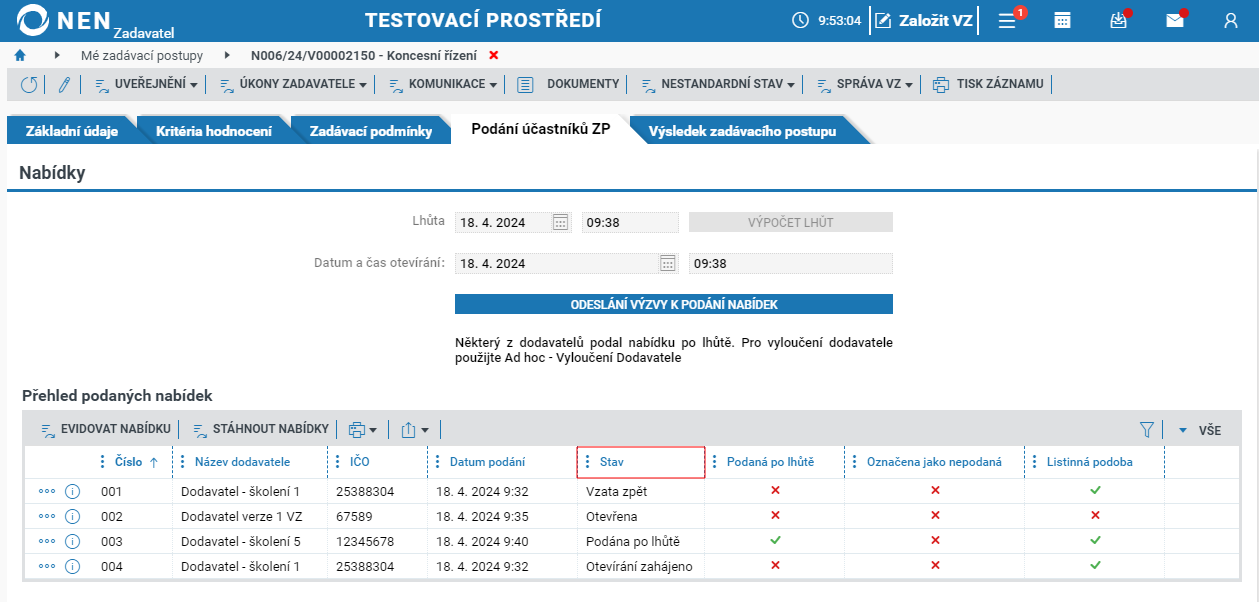Click Tisk záznamu print button
Screen dimensions: 1259x602
tap(988, 85)
